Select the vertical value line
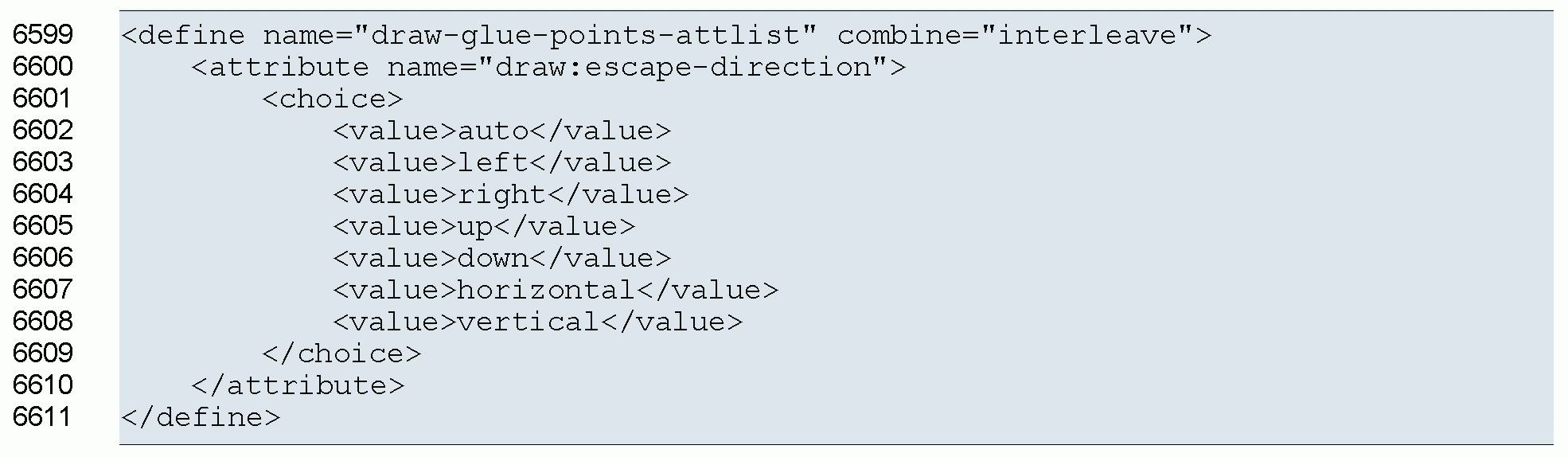This screenshot has width=1568, height=457. 537,322
